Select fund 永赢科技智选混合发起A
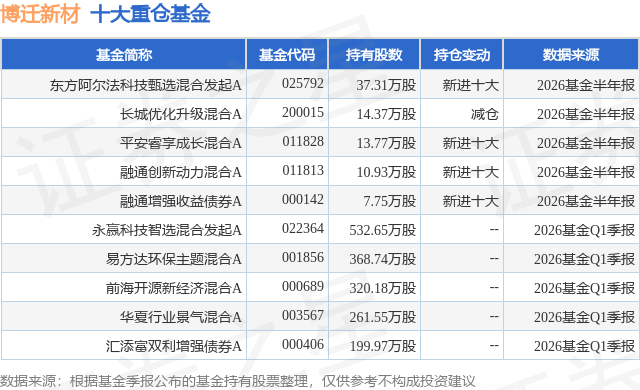Image resolution: width=640 pixels, height=390 pixels. click(167, 230)
